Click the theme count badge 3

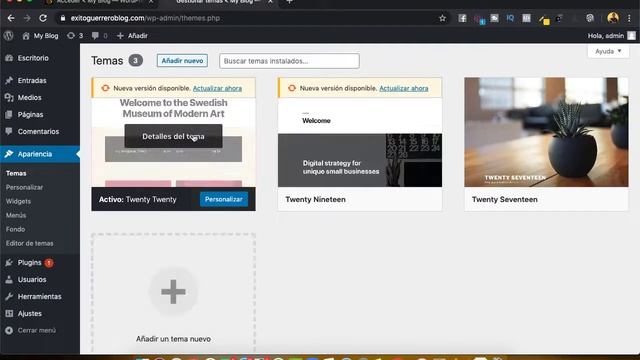coord(136,61)
